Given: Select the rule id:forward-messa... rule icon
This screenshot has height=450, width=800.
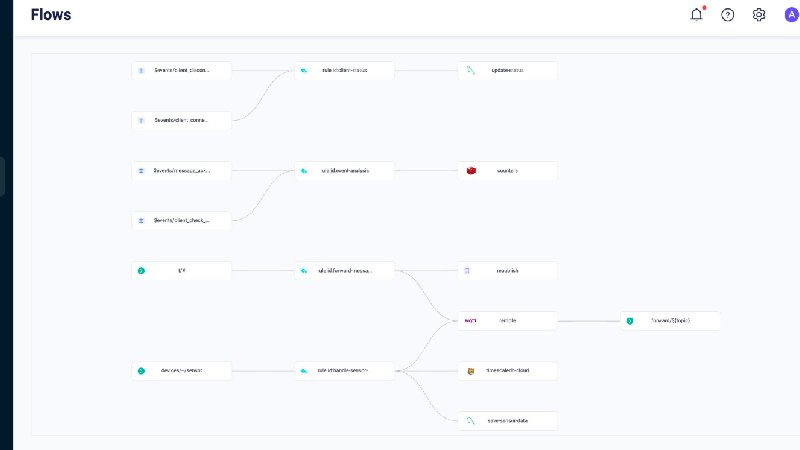Looking at the screenshot, I should tap(304, 271).
